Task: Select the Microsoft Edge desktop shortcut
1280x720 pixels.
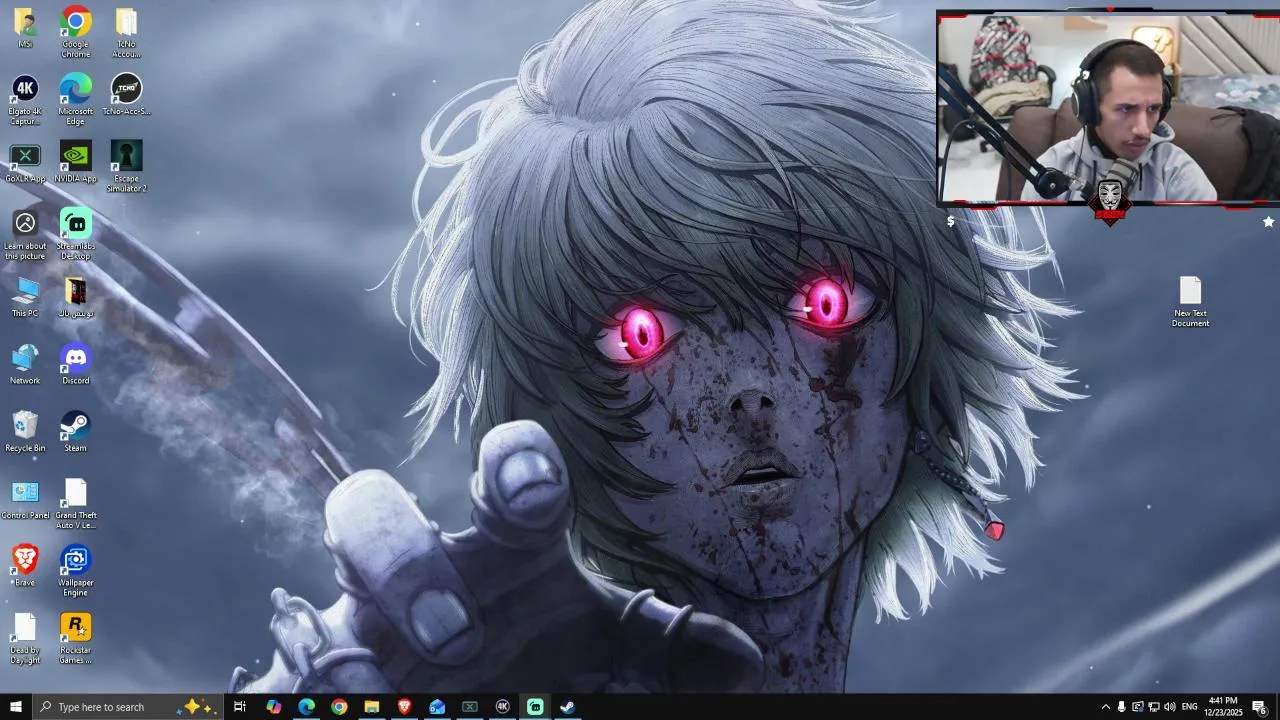Action: [x=75, y=99]
